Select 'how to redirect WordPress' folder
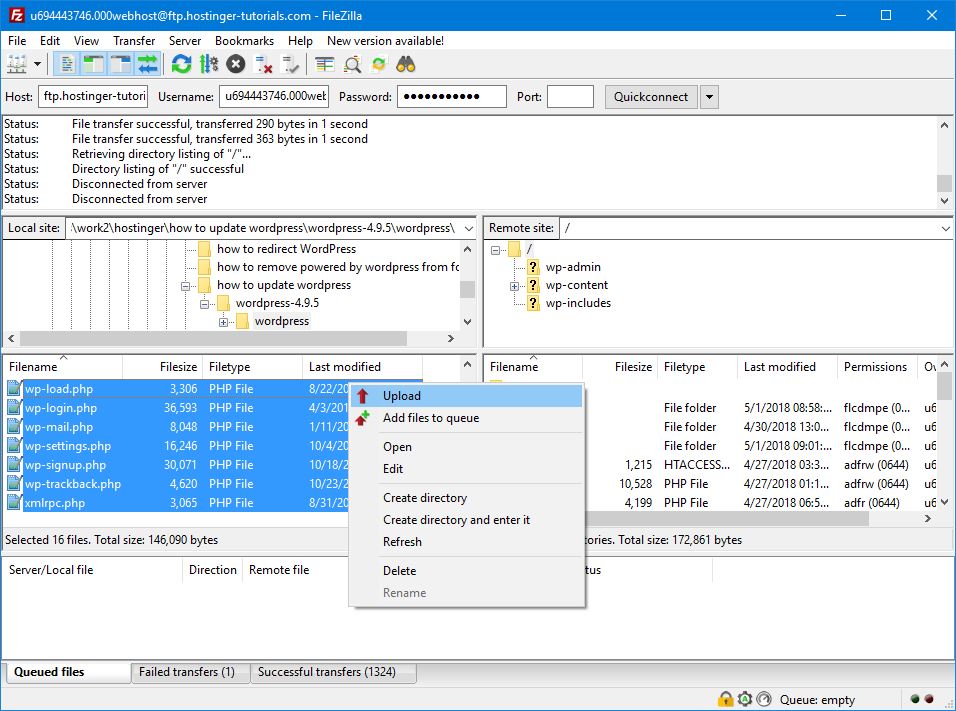This screenshot has height=711, width=956. 286,248
